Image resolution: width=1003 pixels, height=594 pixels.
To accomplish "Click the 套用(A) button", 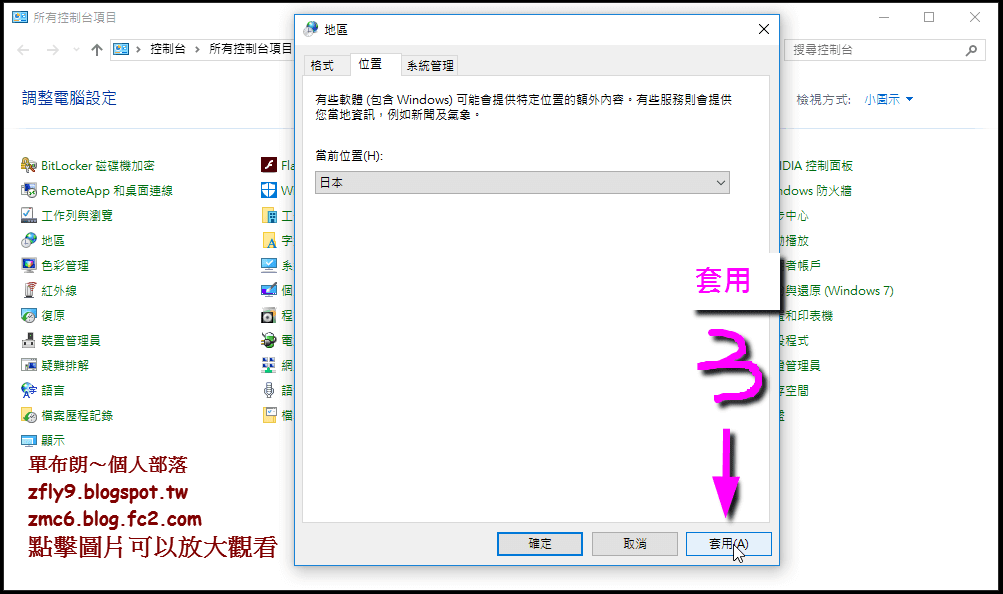I will pos(729,544).
